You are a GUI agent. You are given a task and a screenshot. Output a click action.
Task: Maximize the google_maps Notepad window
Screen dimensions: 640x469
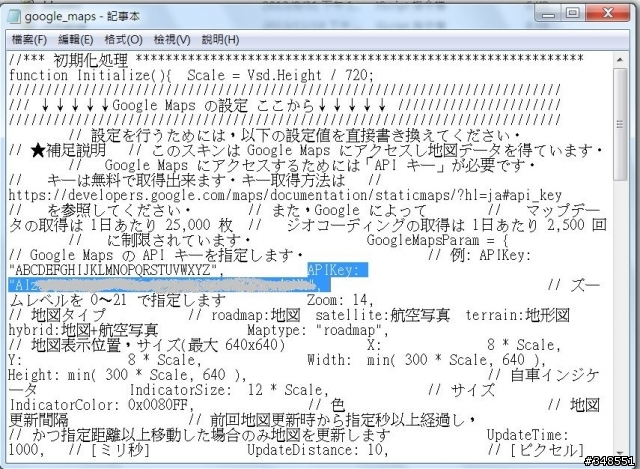(x=573, y=14)
